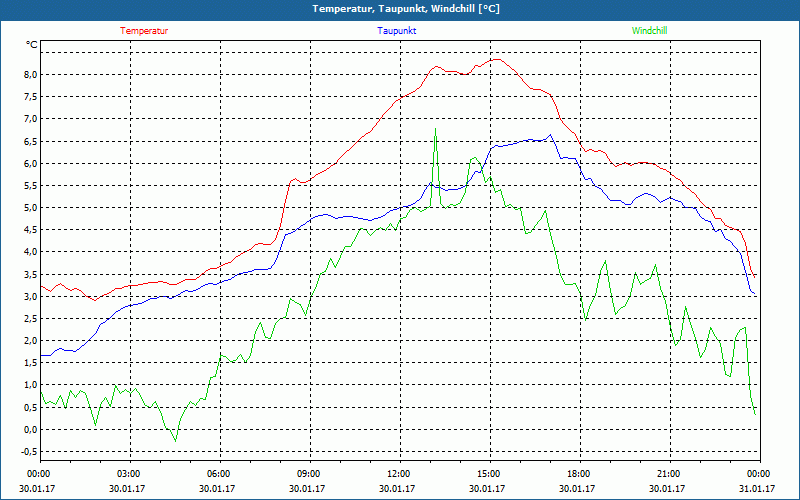This screenshot has height=500, width=800.
Task: Click the tall green Windchill spike peak
Action: (x=435, y=129)
